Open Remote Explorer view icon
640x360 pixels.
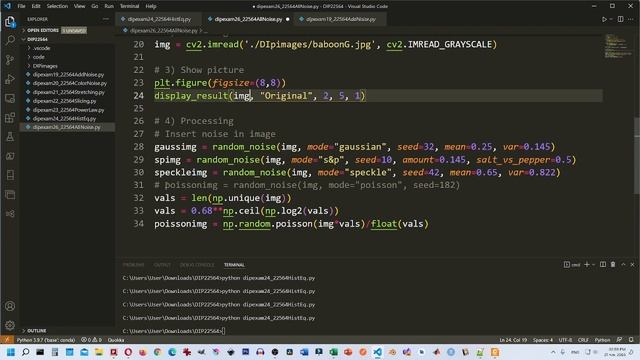pyautogui.click(x=10, y=98)
